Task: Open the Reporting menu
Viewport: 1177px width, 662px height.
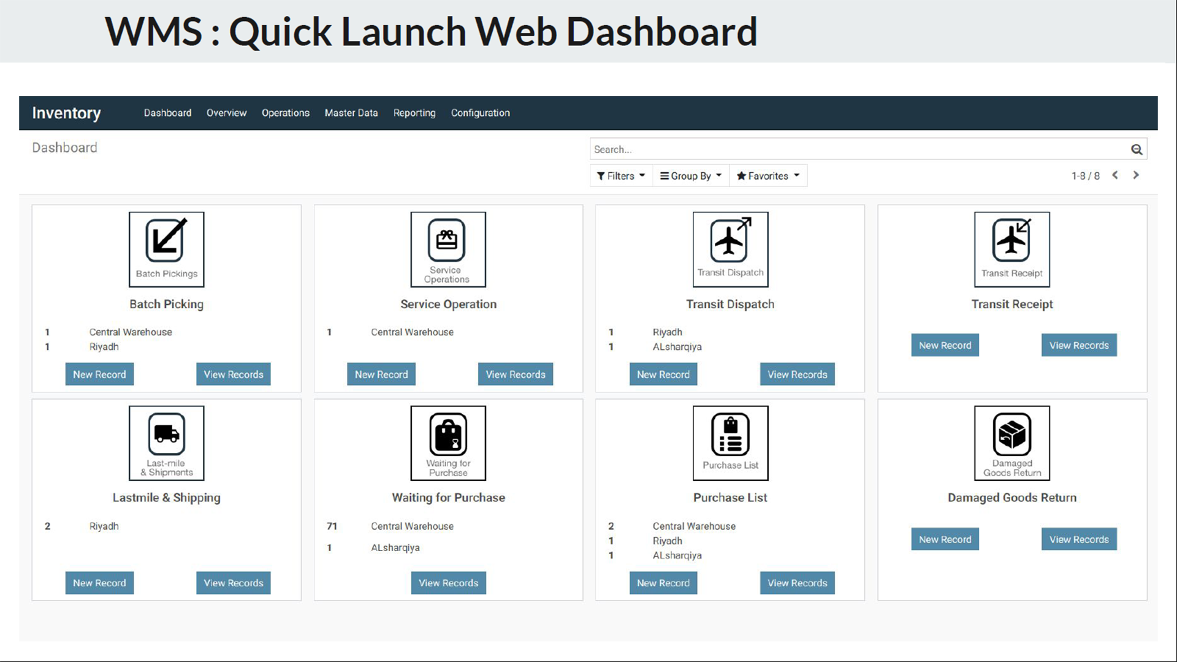Action: click(x=414, y=113)
